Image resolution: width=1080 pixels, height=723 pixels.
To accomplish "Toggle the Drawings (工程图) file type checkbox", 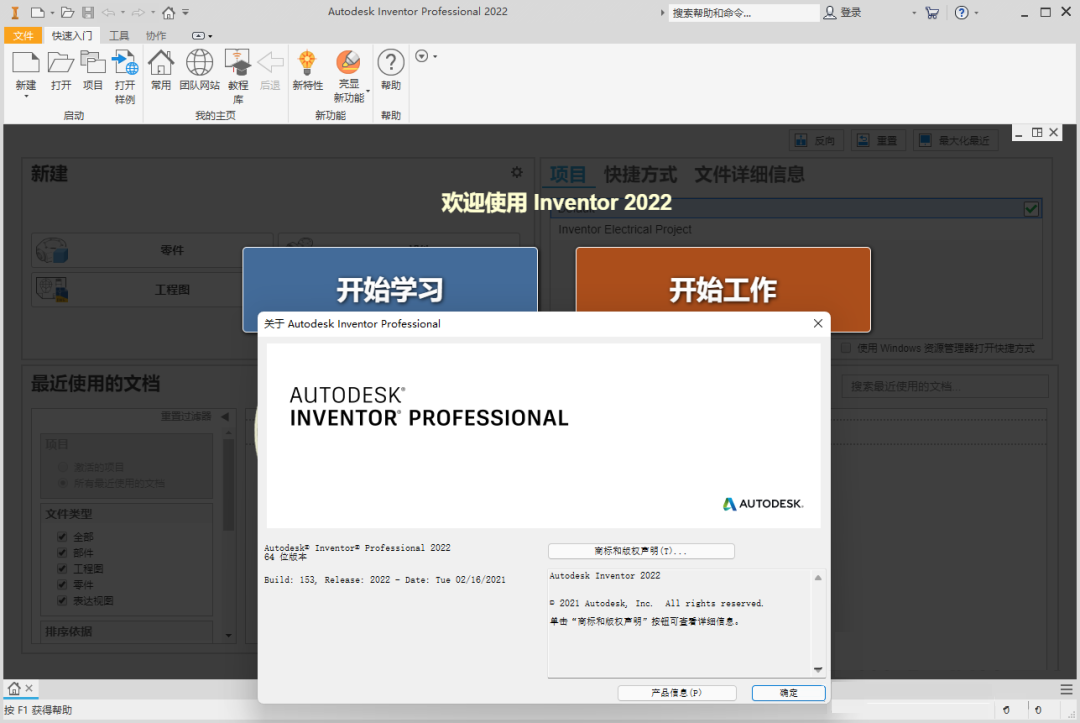I will [x=62, y=568].
